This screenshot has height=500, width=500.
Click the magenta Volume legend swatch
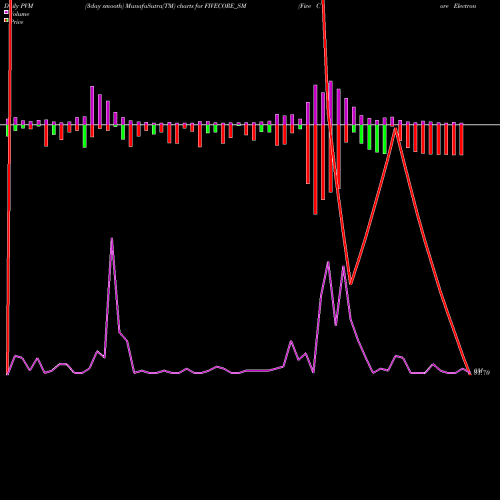[x=6, y=12]
